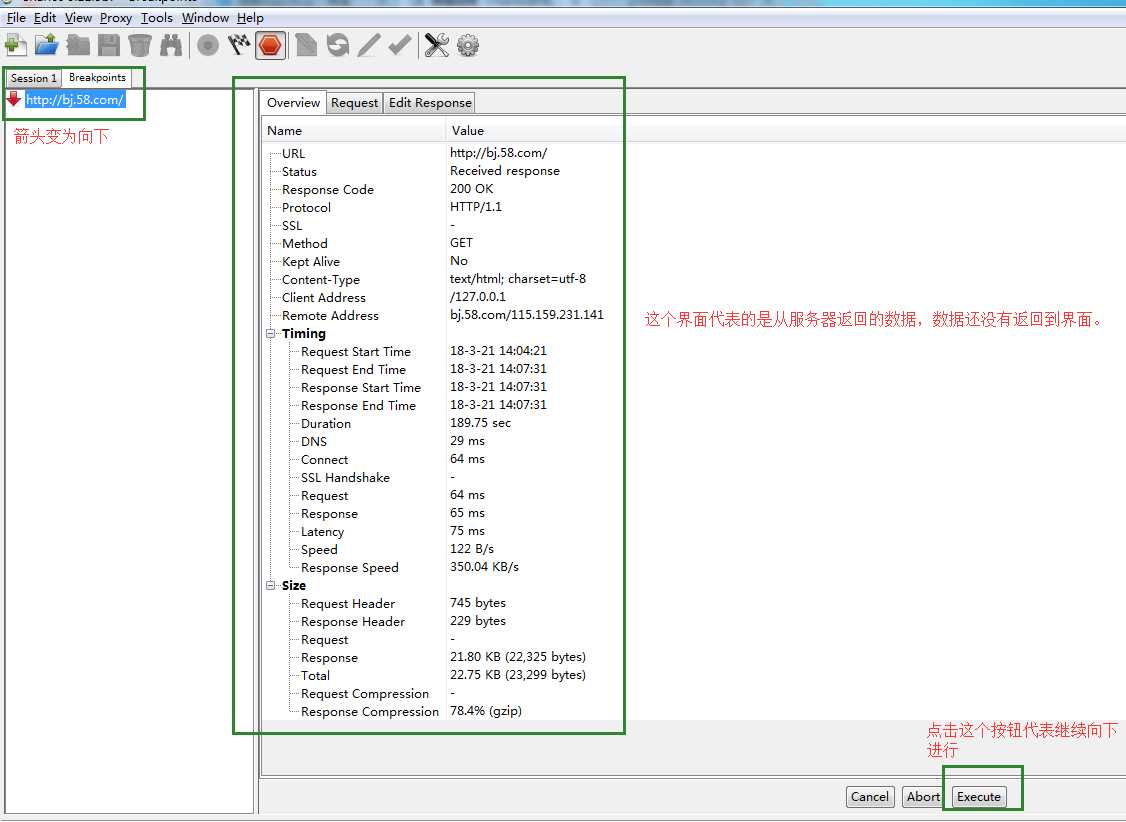Repeat the request with the circular arrows icon
Image resolution: width=1126 pixels, height=822 pixels.
point(338,45)
